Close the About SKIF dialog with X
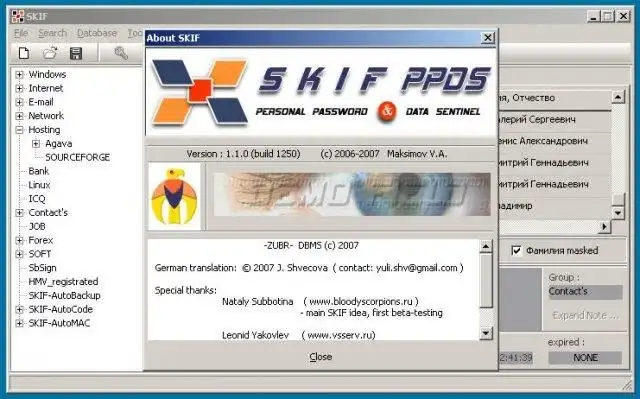Image resolution: width=640 pixels, height=399 pixels. (x=487, y=38)
